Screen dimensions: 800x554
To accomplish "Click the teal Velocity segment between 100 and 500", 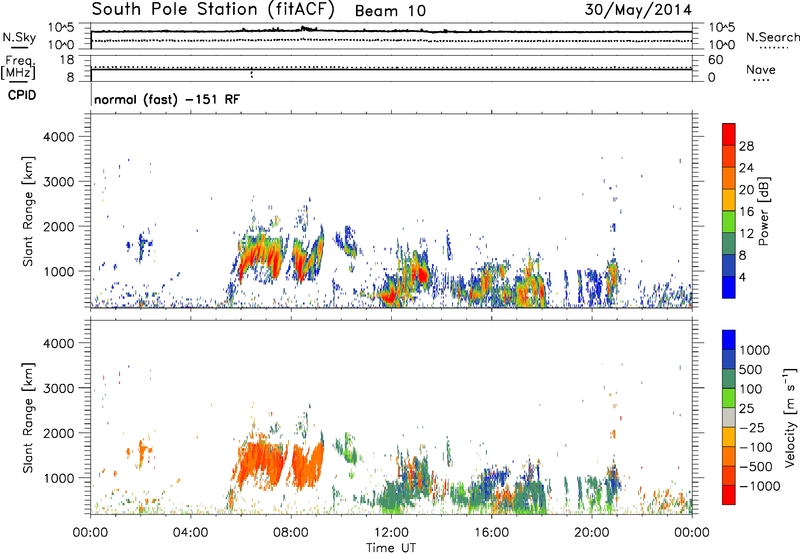I will coord(729,379).
